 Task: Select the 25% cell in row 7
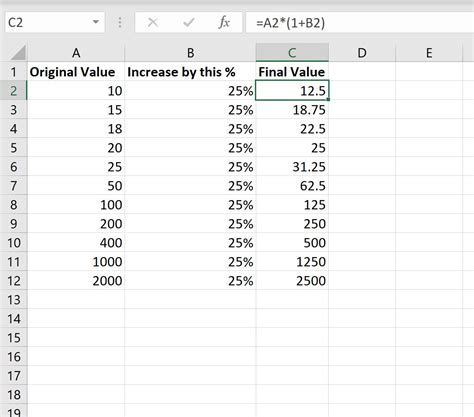190,186
